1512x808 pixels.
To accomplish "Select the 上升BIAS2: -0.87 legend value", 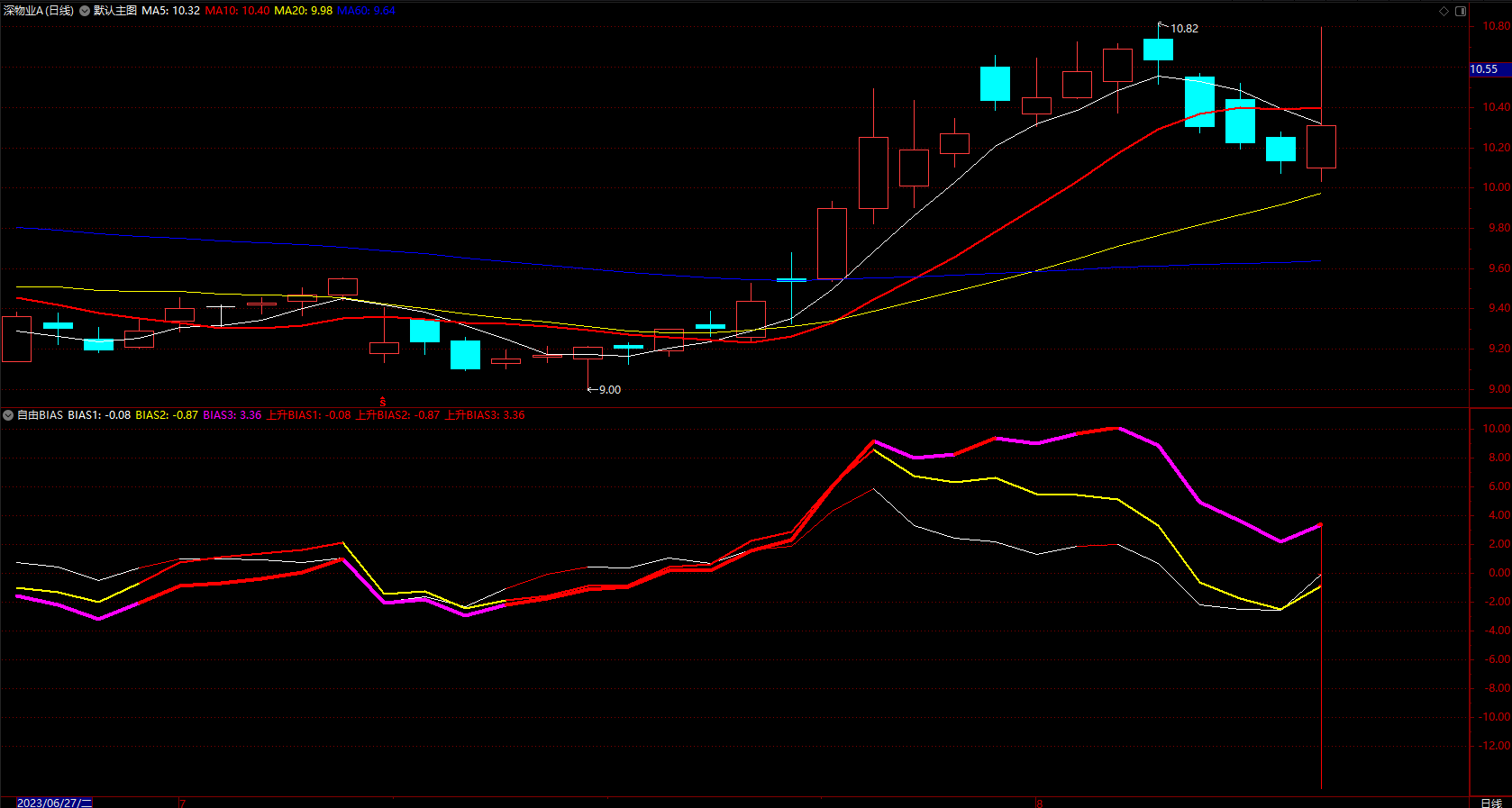I will [x=397, y=415].
